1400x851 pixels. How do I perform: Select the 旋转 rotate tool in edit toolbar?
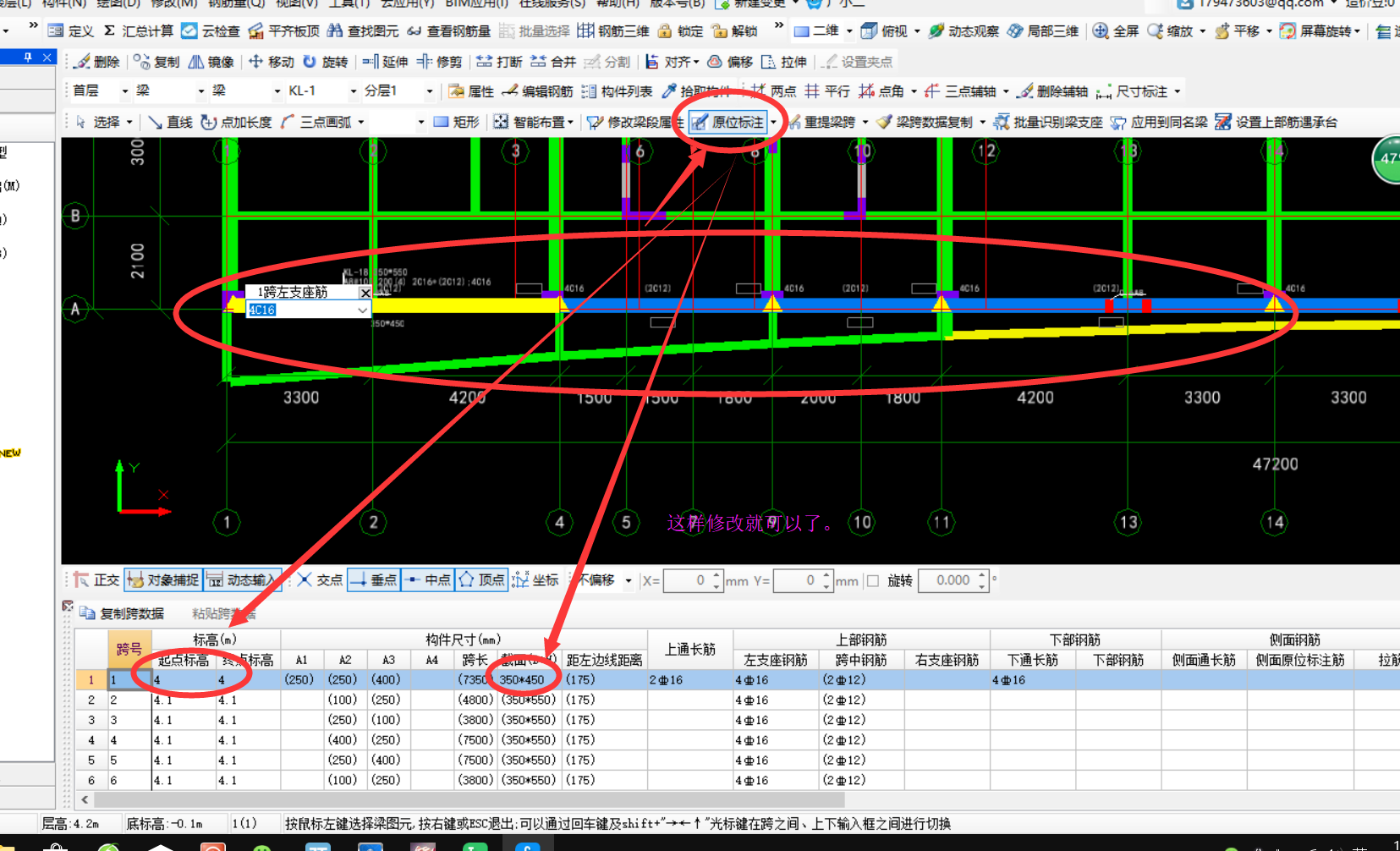326,62
